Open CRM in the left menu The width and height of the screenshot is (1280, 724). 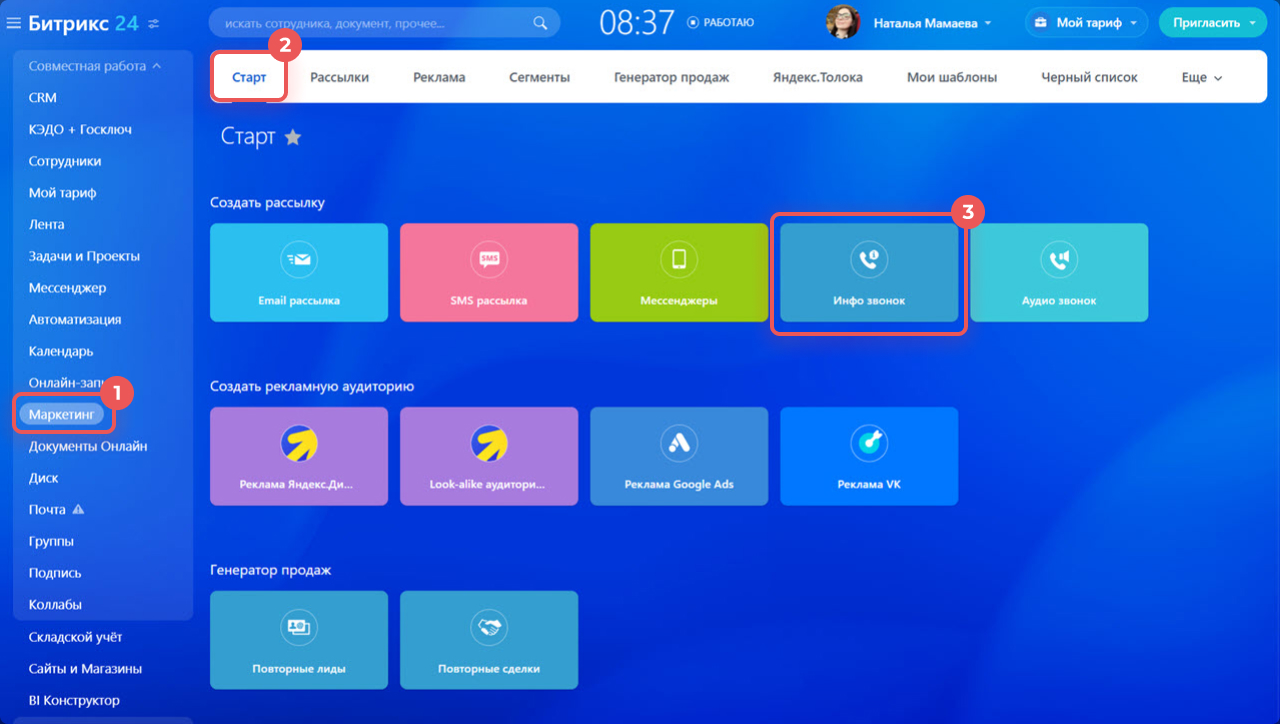(43, 98)
